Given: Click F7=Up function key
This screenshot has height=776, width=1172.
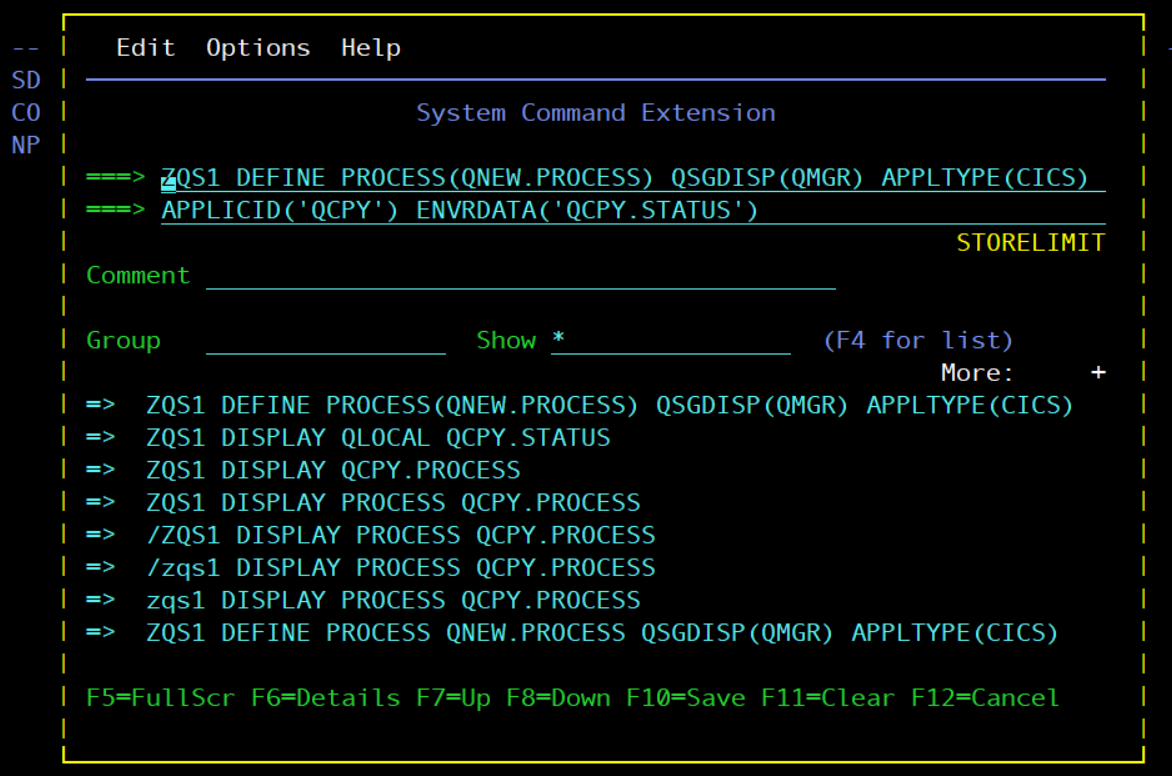Looking at the screenshot, I should (x=453, y=698).
